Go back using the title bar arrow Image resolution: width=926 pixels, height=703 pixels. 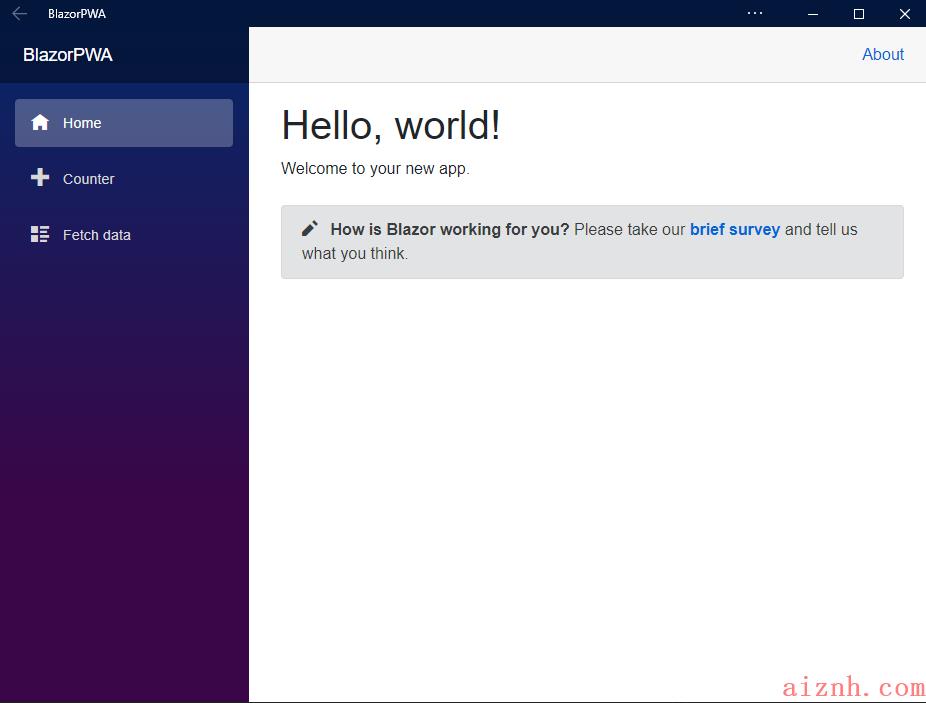click(19, 14)
